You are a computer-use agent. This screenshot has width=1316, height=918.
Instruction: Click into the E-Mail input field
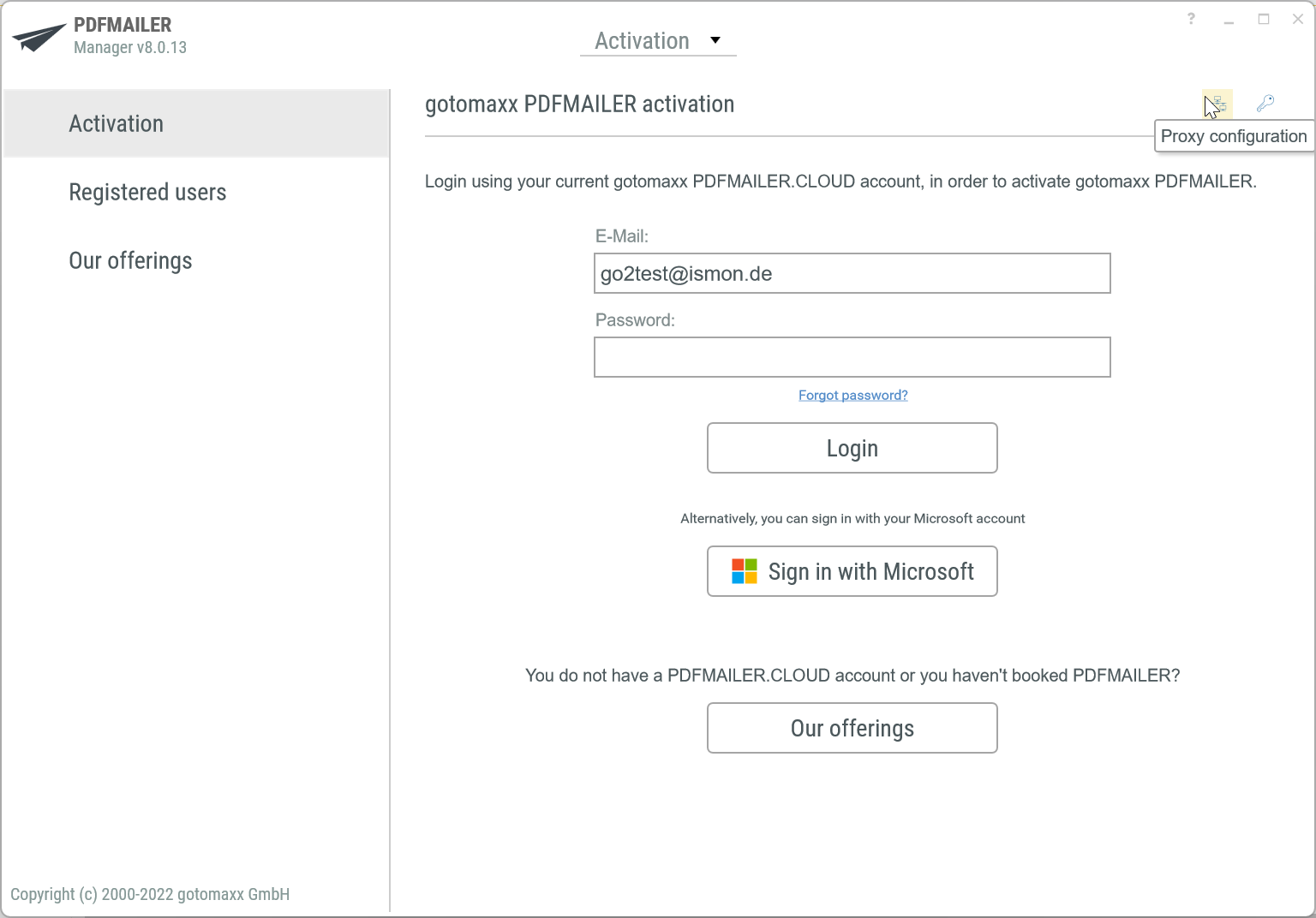(x=852, y=273)
